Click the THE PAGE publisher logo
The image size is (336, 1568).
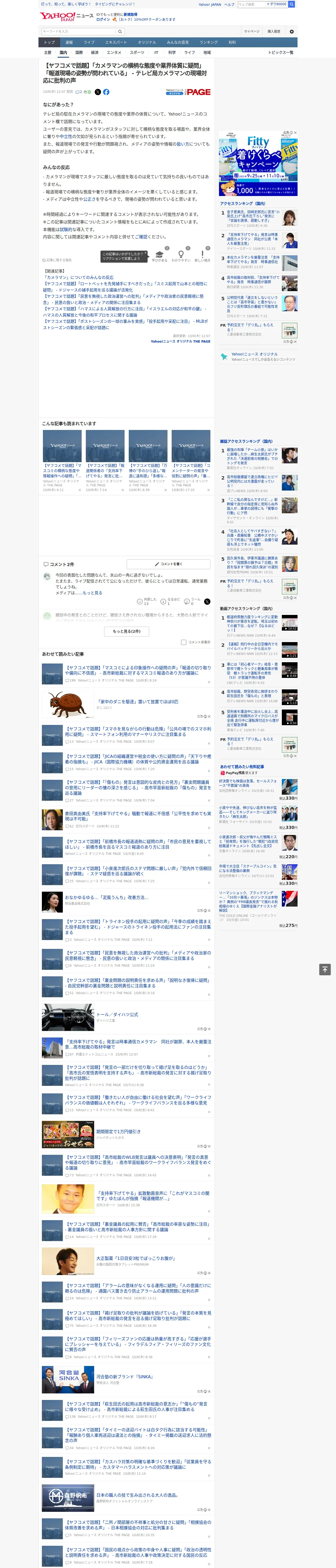[x=198, y=92]
